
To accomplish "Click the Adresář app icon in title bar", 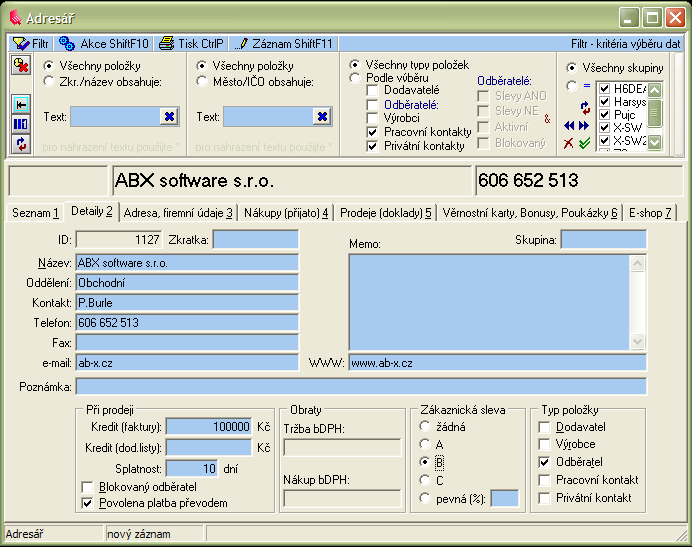I will 15,18.
